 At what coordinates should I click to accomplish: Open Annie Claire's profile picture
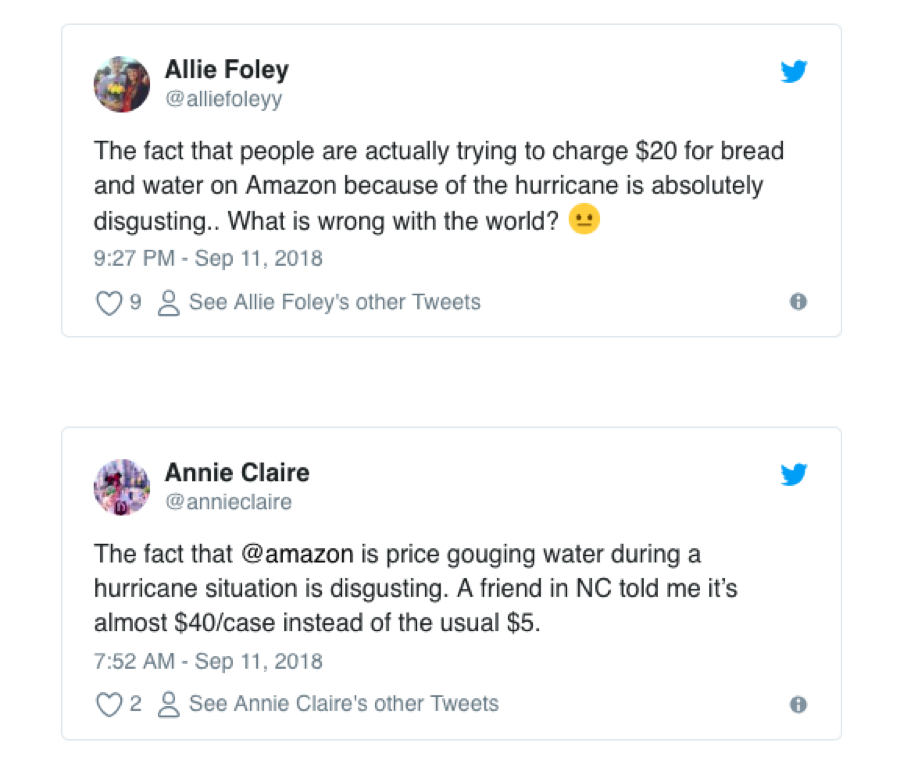click(x=122, y=487)
